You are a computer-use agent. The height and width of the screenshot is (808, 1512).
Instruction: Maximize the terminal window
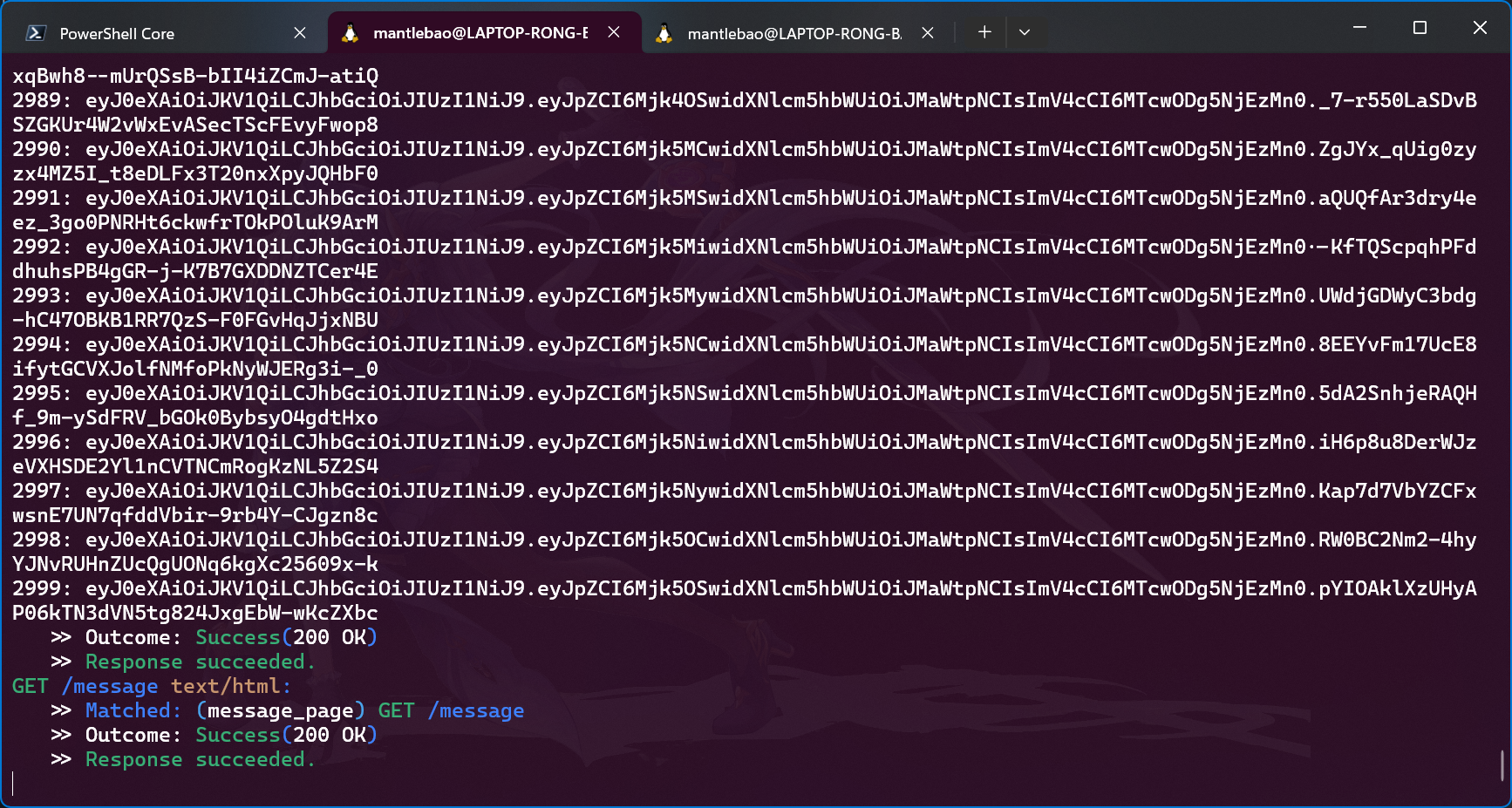[1420, 28]
